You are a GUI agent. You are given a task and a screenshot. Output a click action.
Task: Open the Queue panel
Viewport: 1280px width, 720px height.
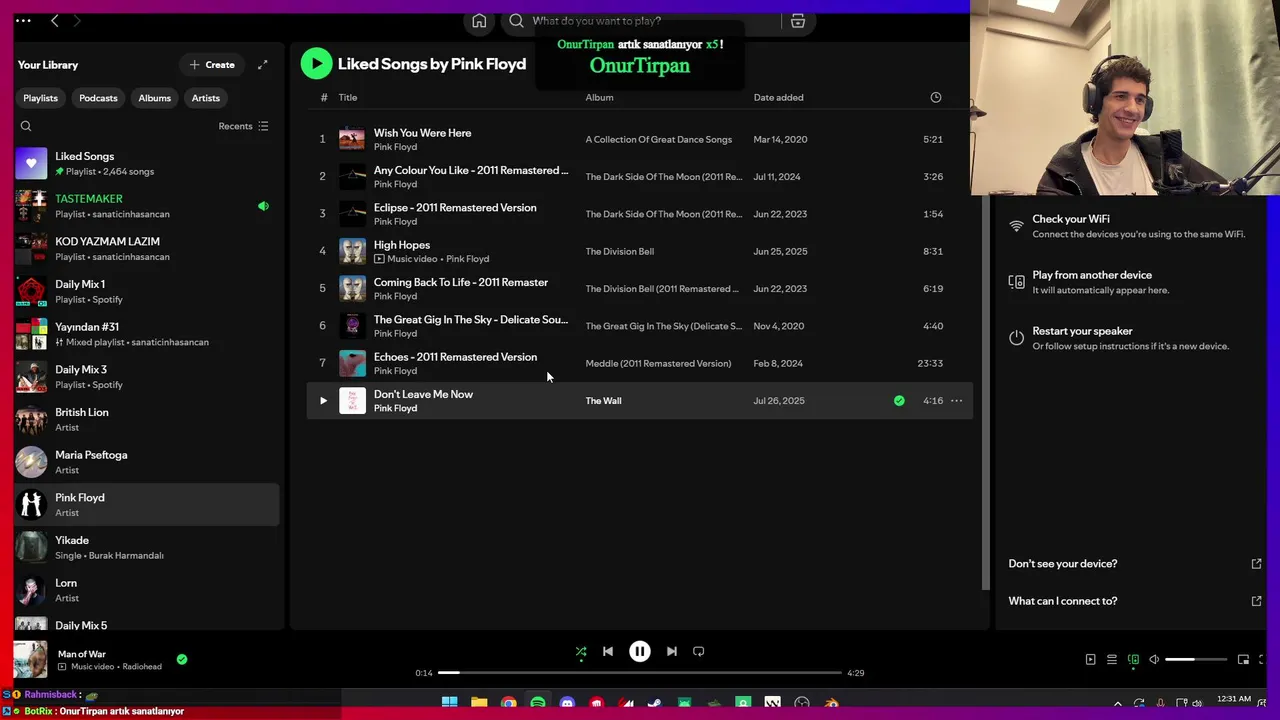[1112, 660]
